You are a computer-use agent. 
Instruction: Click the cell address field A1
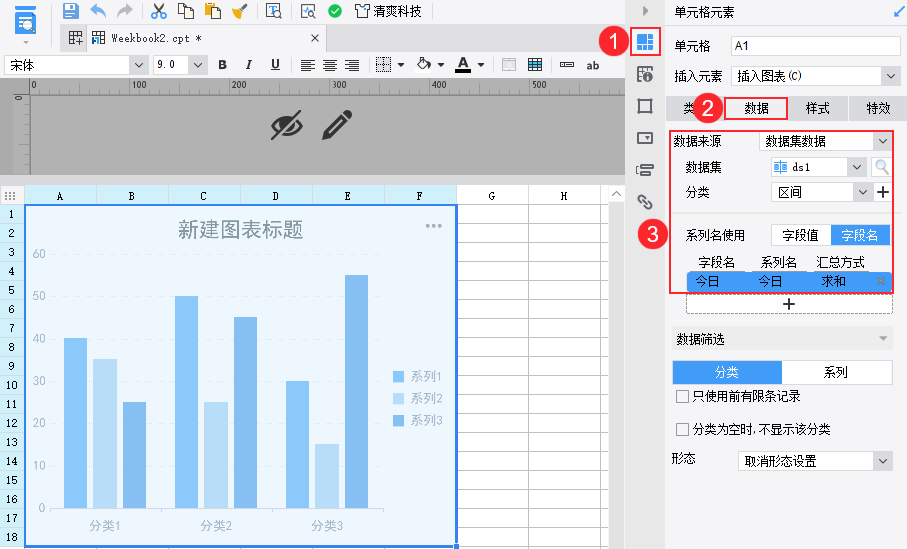pyautogui.click(x=815, y=46)
